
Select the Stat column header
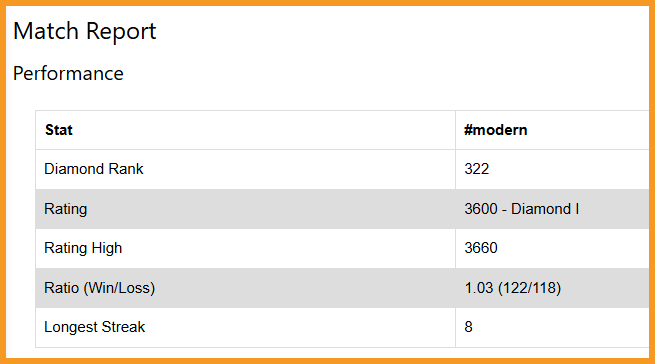59,130
